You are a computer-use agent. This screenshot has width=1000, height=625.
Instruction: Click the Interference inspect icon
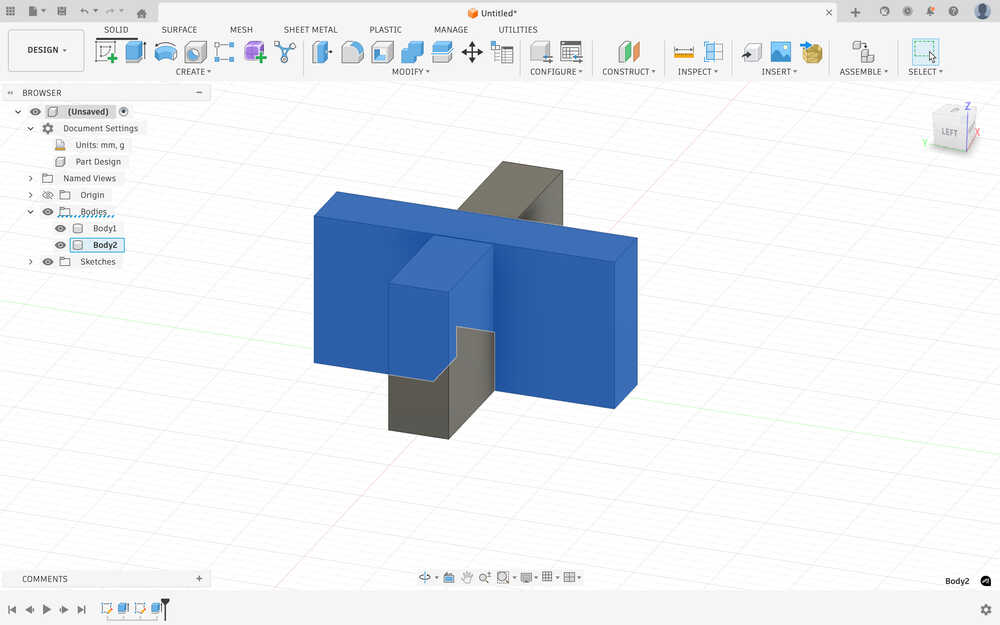[x=713, y=52]
